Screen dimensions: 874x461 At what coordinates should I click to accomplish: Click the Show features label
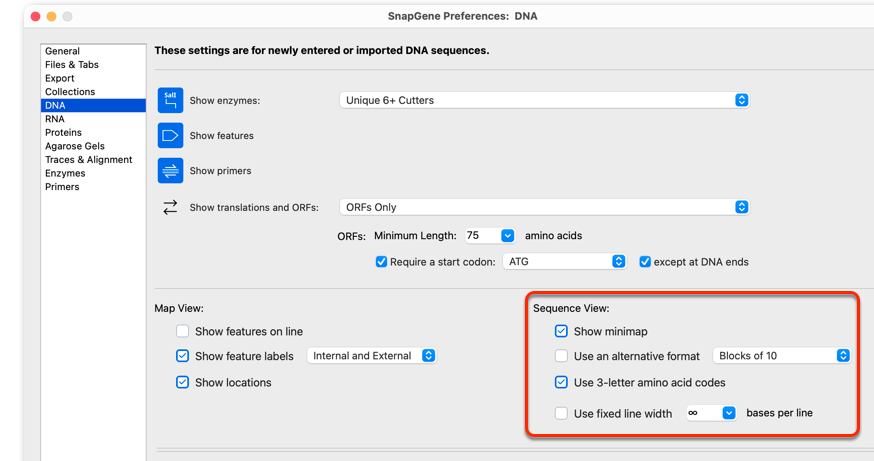tap(221, 135)
